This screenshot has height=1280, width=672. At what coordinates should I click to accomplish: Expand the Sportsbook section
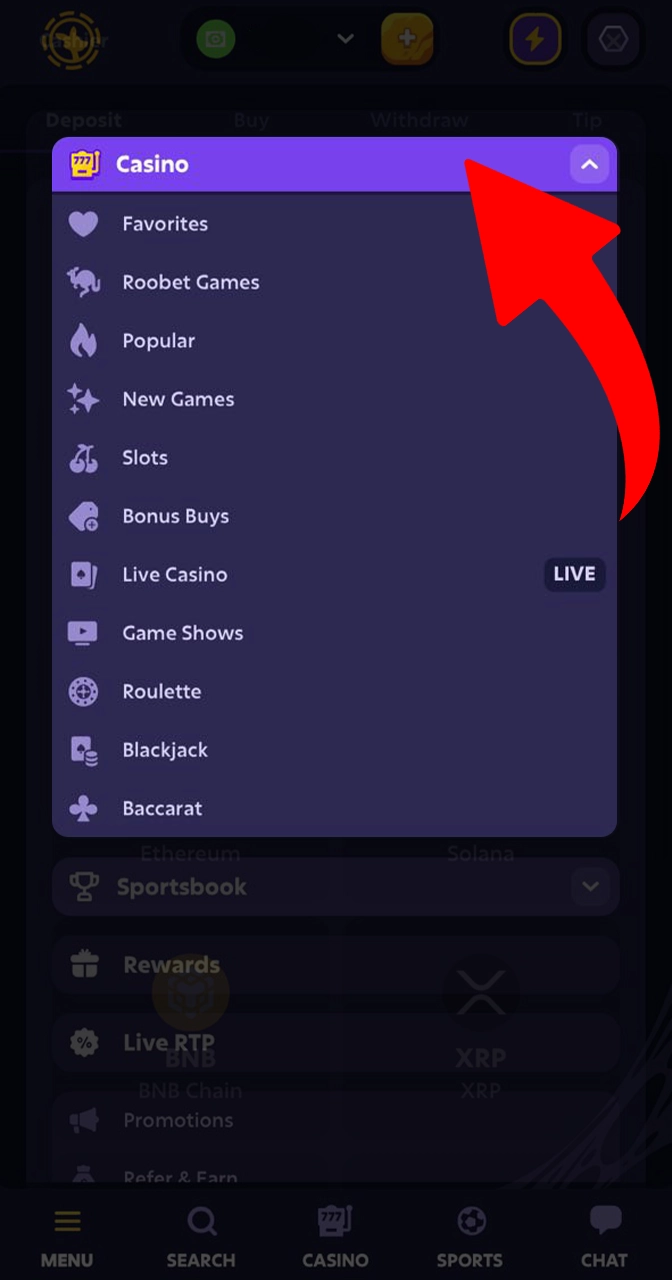[589, 886]
